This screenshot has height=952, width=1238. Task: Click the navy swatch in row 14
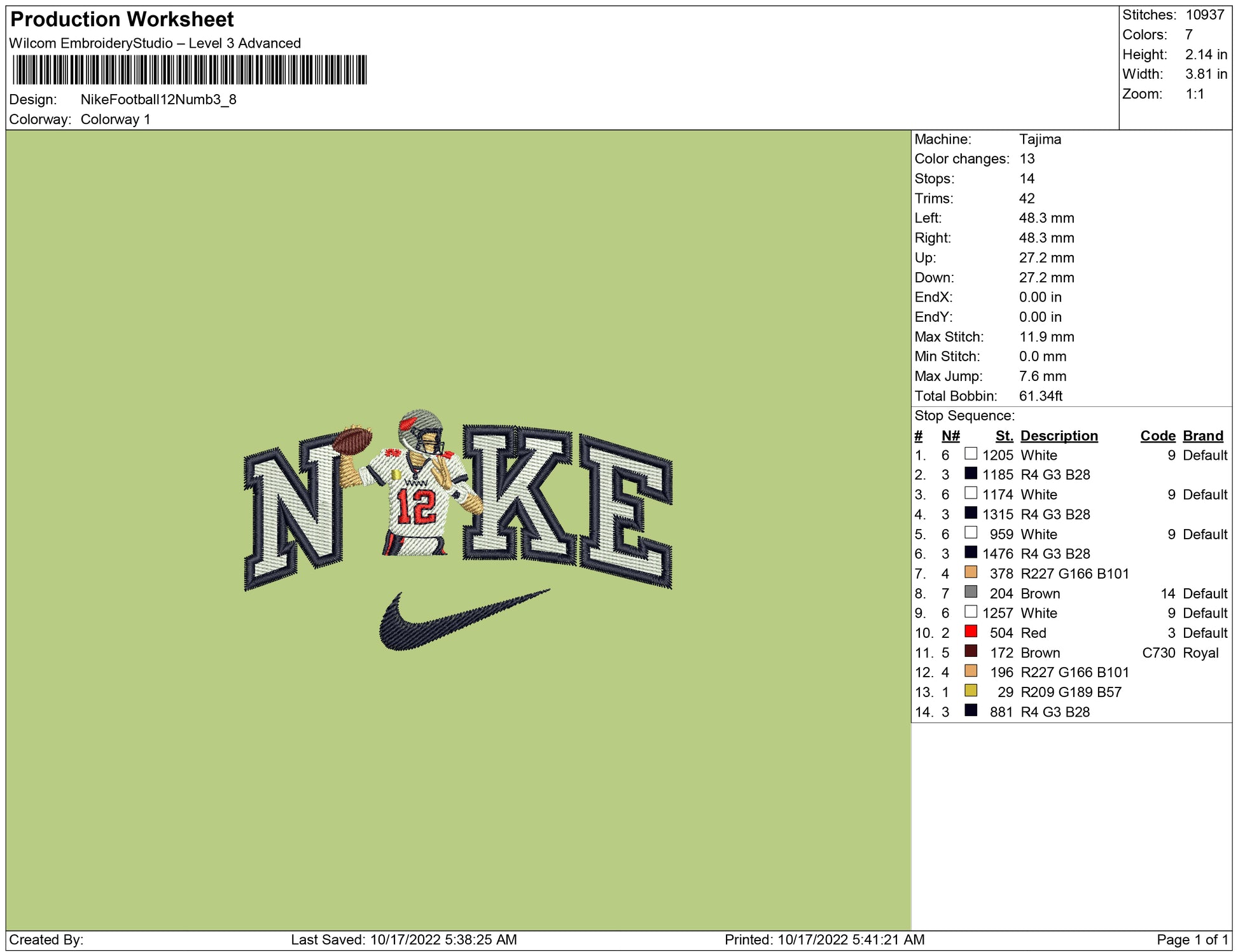coord(971,710)
